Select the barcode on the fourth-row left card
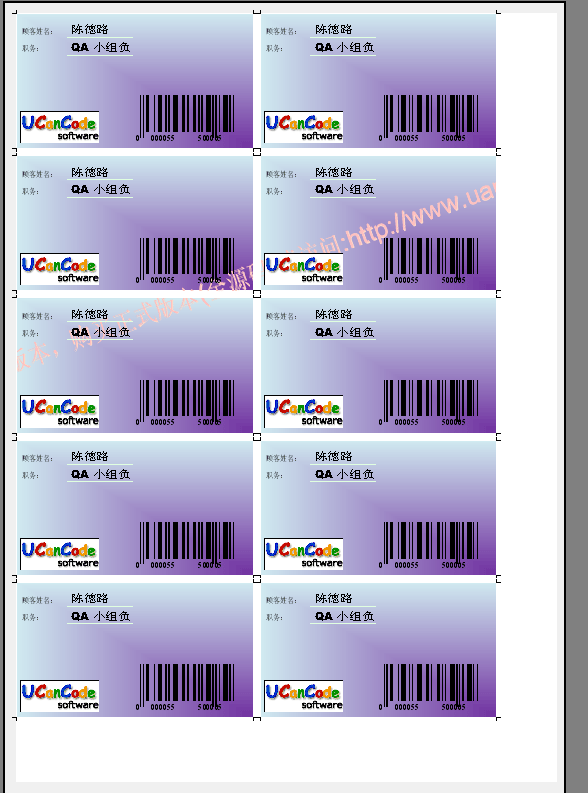This screenshot has width=588, height=793. point(186,544)
